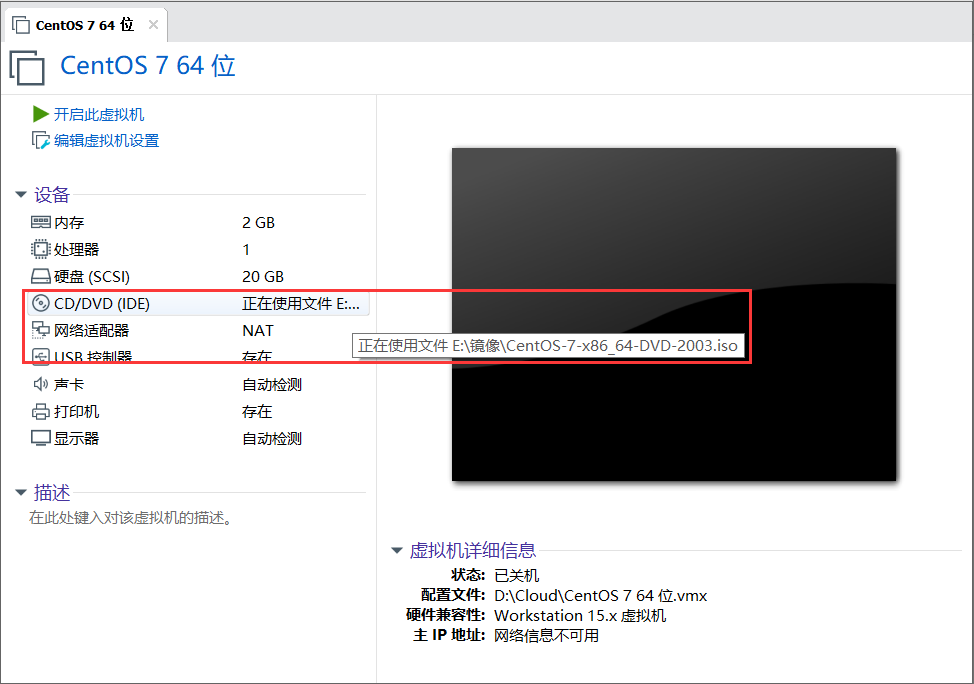
Task: Select the 网络适配器 device row
Action: (198, 331)
